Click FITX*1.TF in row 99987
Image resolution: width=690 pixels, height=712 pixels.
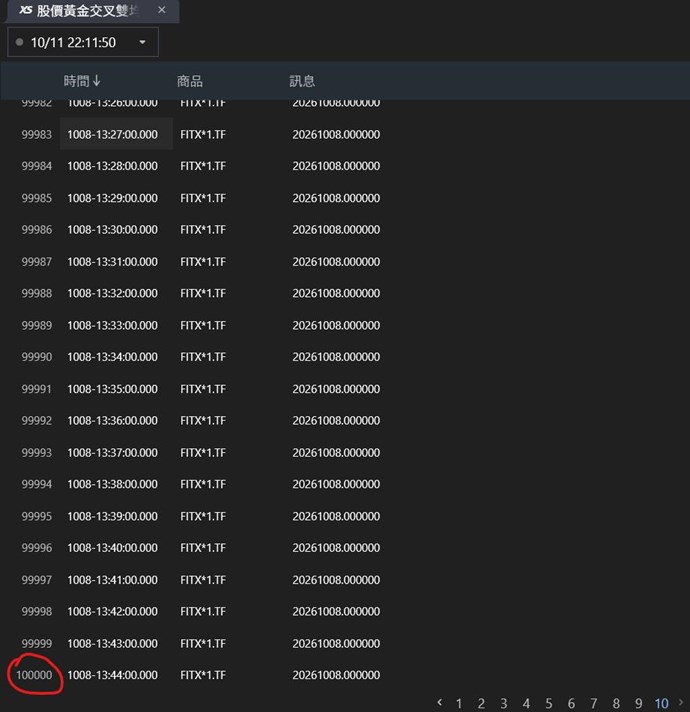[x=203, y=262]
